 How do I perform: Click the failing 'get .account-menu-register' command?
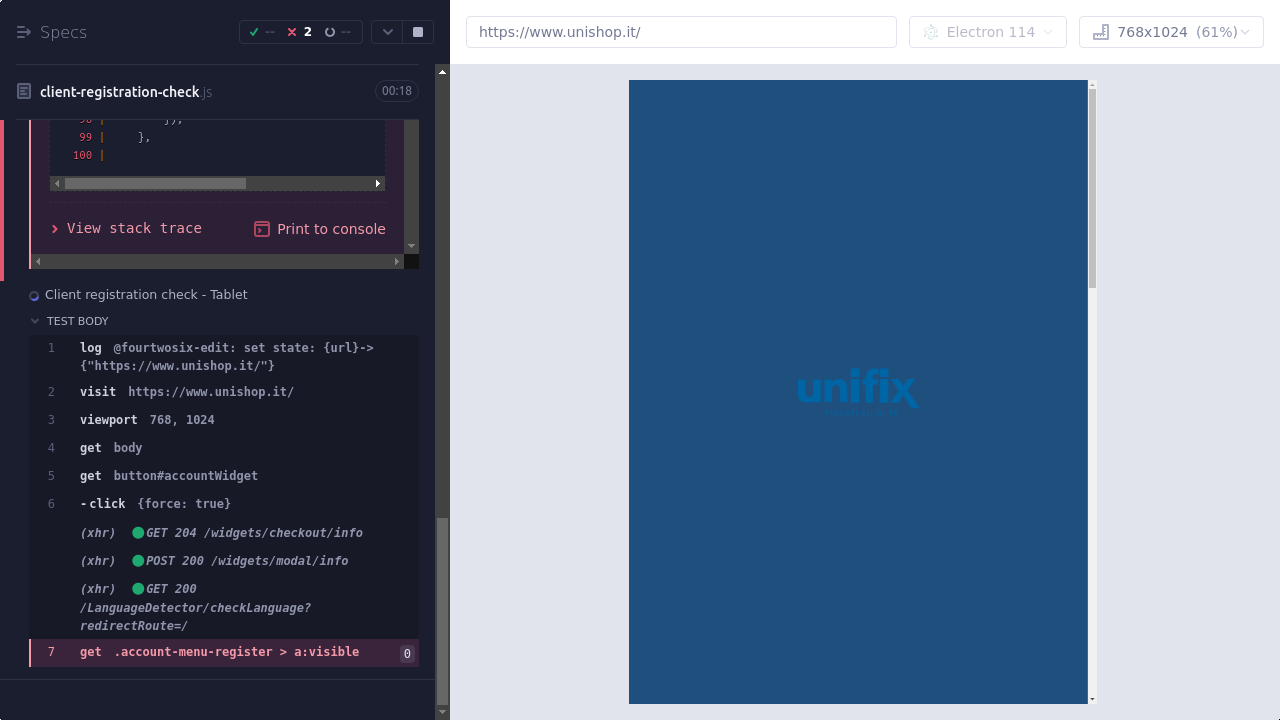[x=219, y=652]
